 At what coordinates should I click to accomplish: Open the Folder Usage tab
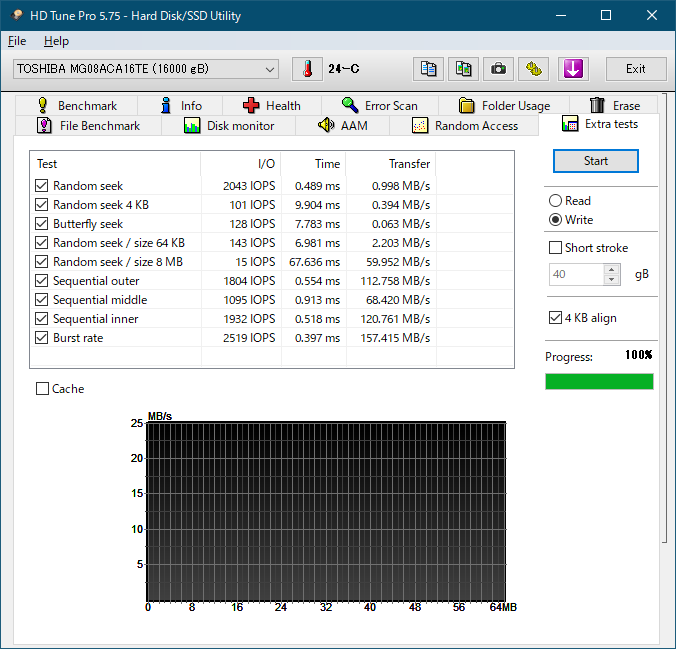tap(504, 106)
